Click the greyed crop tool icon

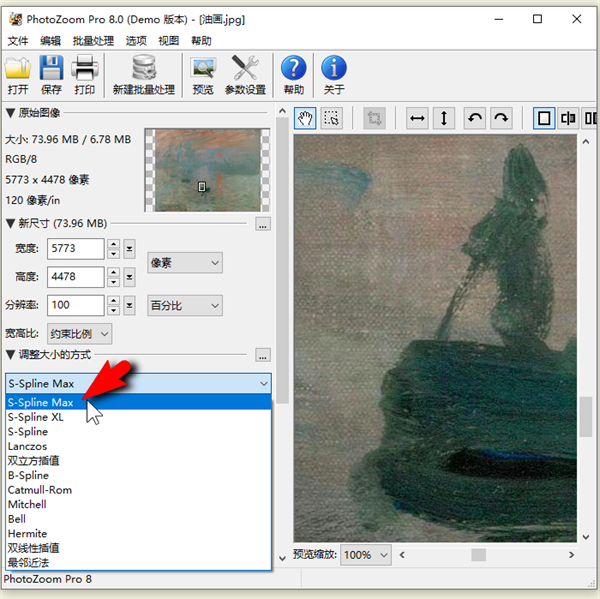pyautogui.click(x=374, y=118)
